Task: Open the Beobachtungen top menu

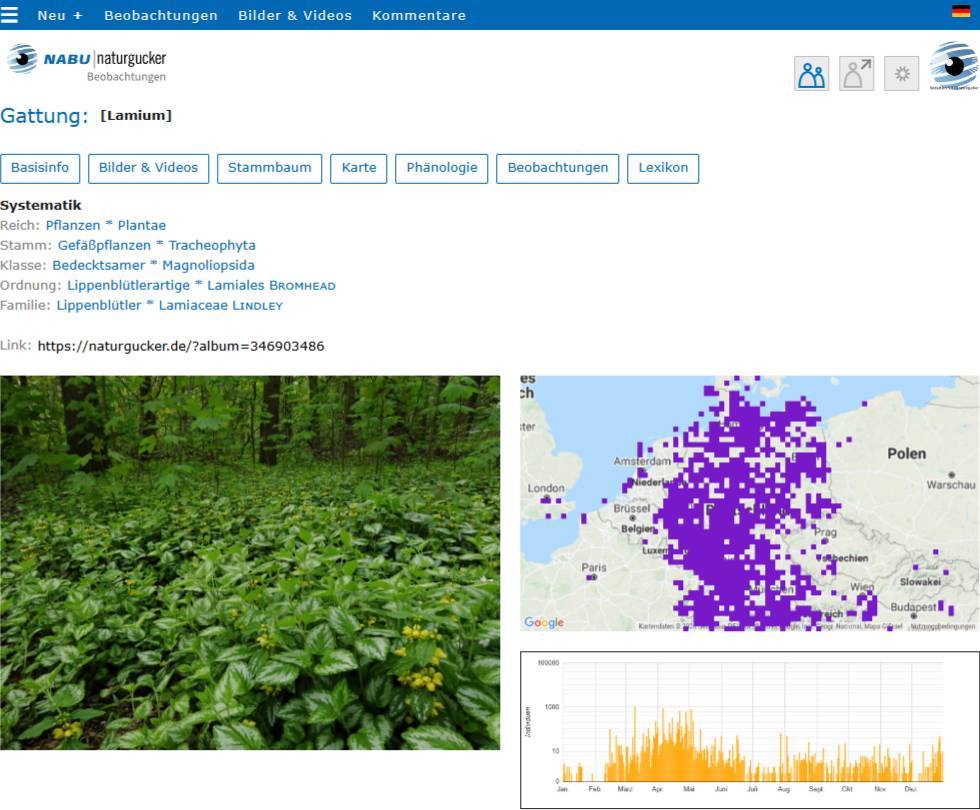Action: (x=161, y=15)
